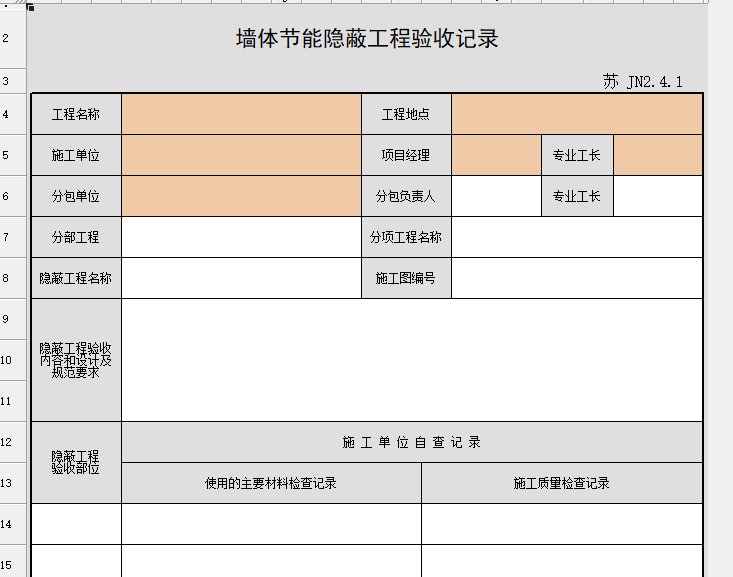Click the empty cell beside 分部工程
This screenshot has width=733, height=577.
(241, 237)
